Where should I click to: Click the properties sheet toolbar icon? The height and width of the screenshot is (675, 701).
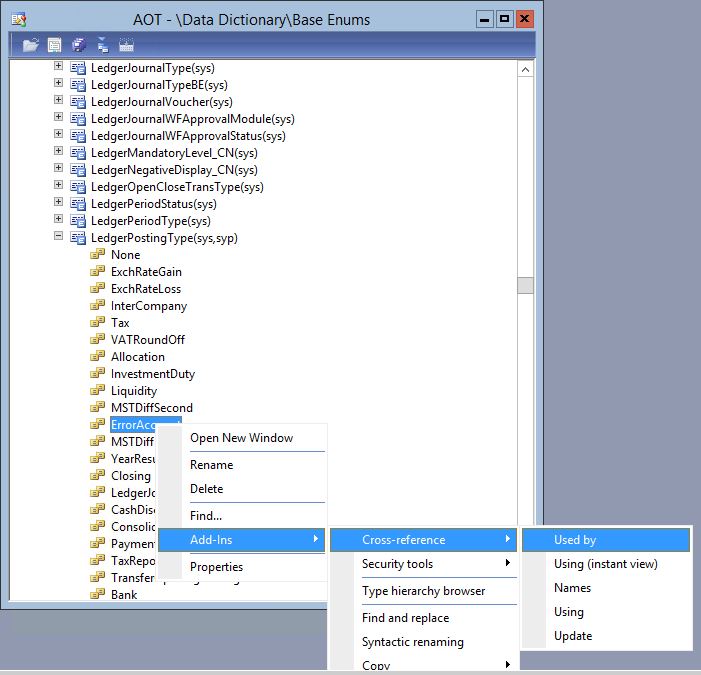point(54,44)
